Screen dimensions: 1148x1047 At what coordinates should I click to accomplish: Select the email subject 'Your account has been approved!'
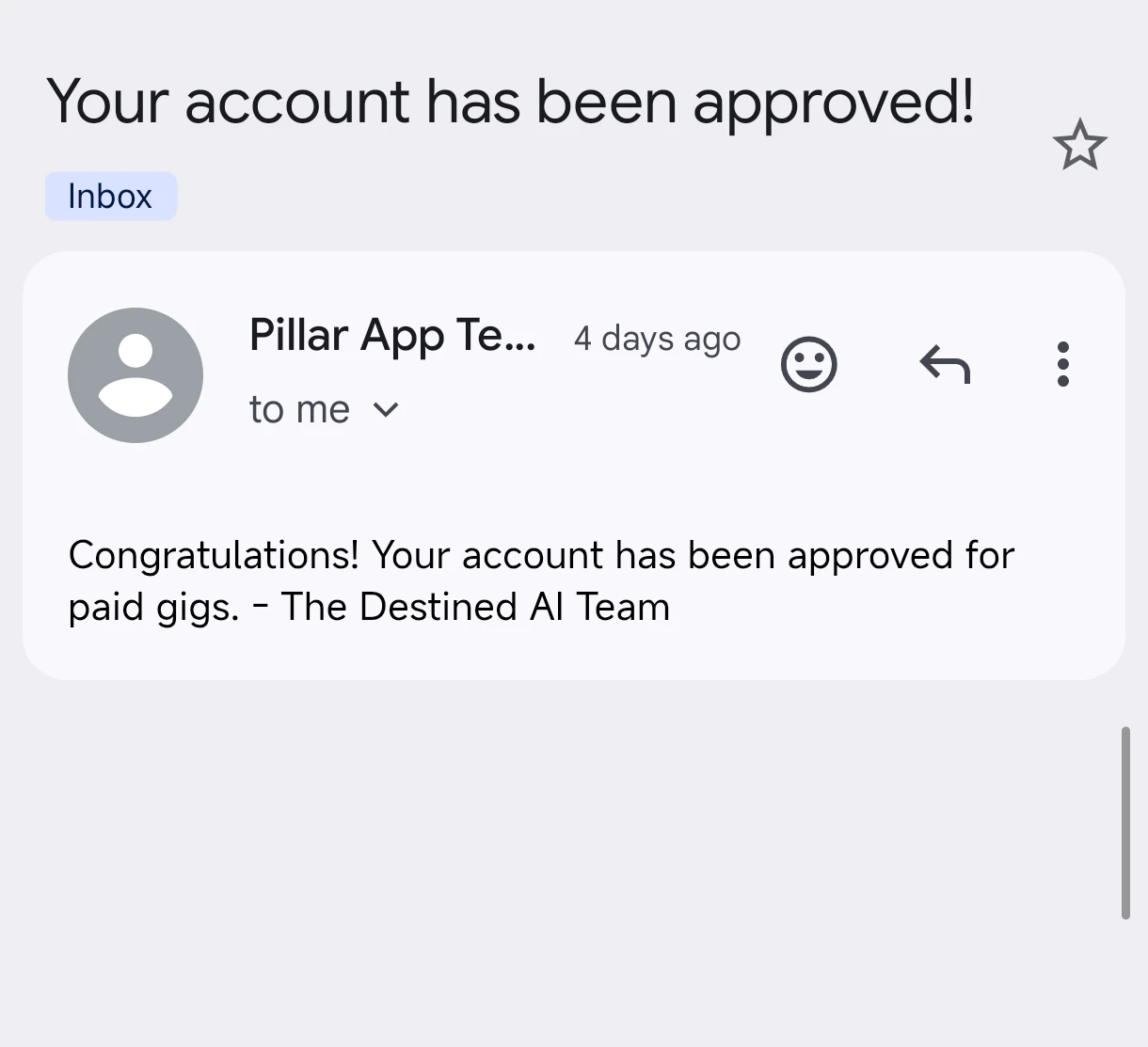512,102
